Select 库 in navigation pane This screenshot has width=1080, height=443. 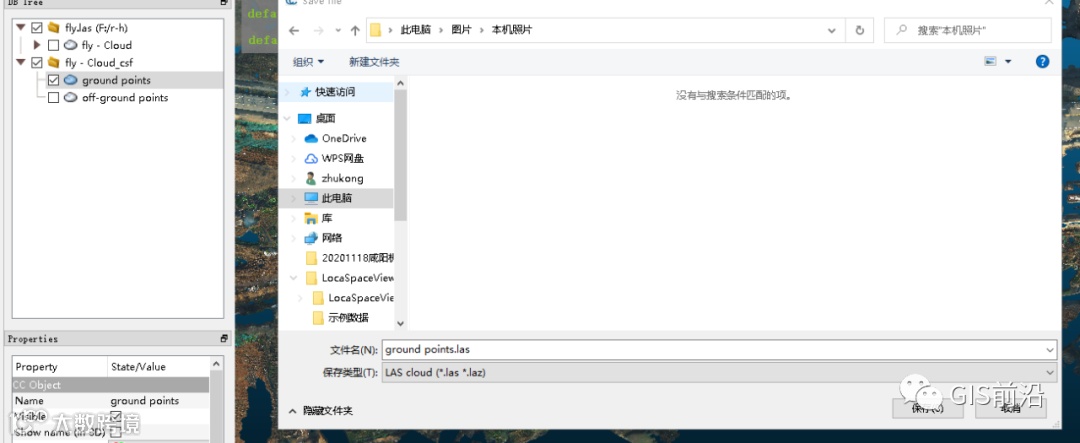point(326,218)
